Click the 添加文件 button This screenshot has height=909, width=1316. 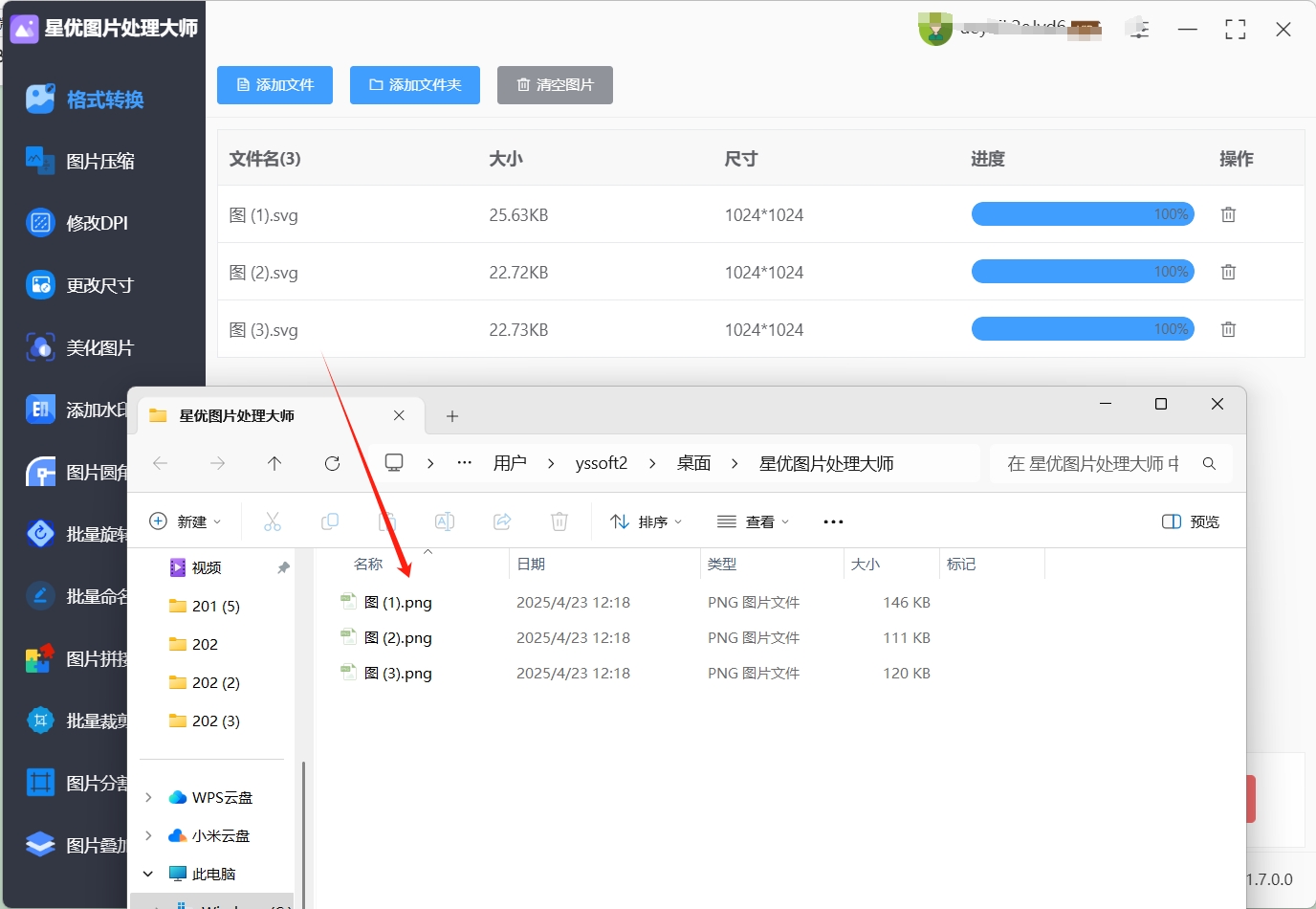coord(274,85)
